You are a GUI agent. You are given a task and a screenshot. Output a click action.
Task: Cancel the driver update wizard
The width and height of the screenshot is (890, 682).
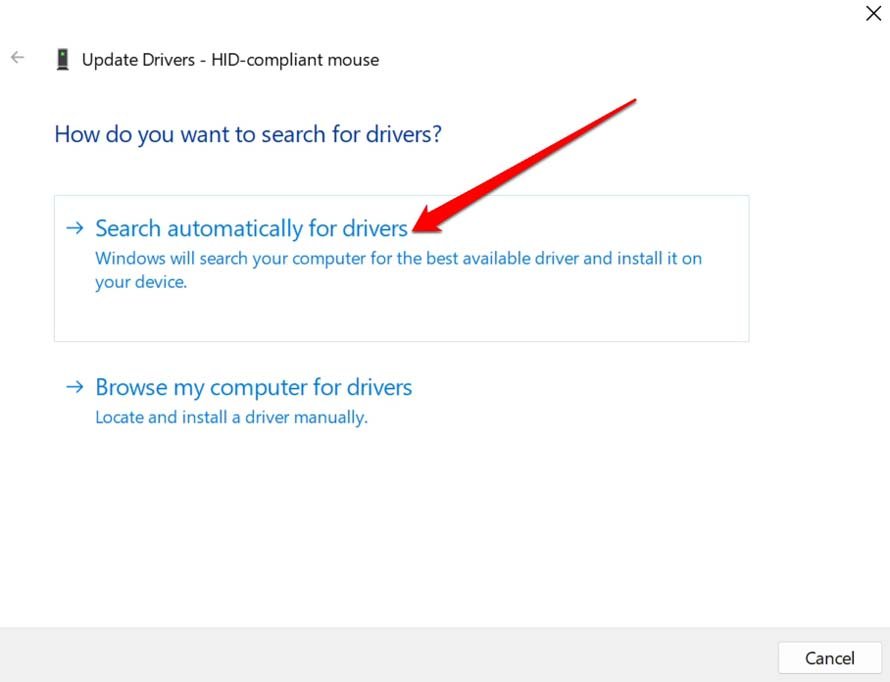click(829, 657)
